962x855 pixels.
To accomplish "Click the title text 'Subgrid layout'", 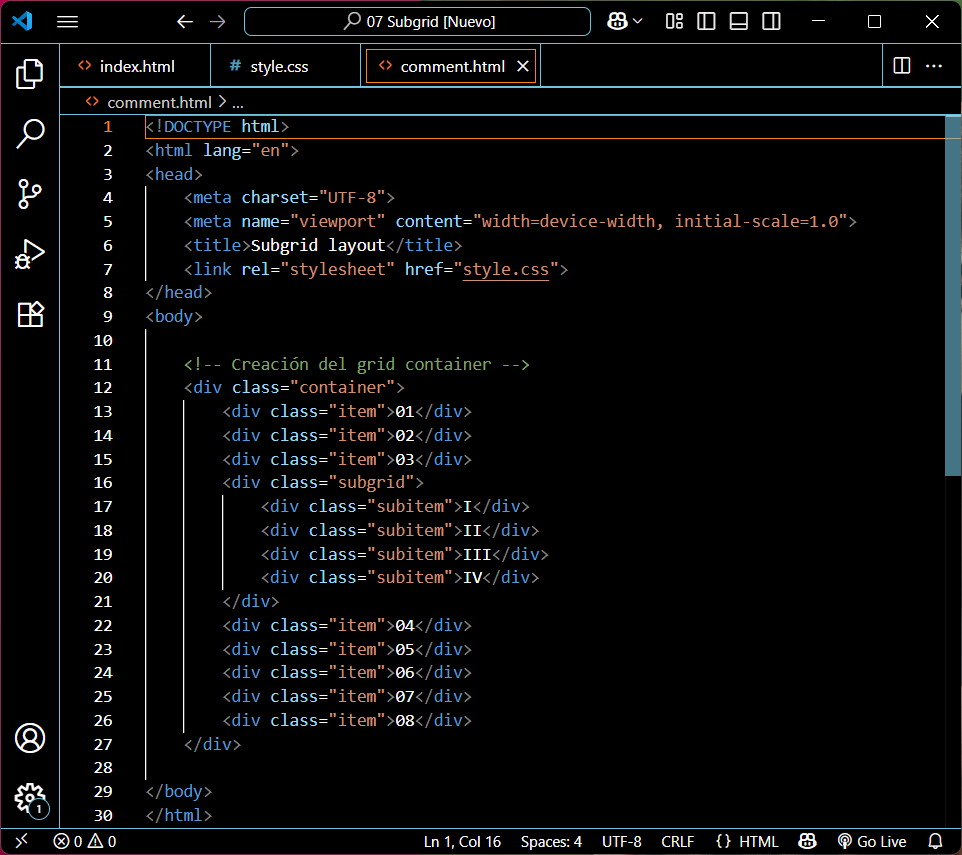I will pos(318,245).
